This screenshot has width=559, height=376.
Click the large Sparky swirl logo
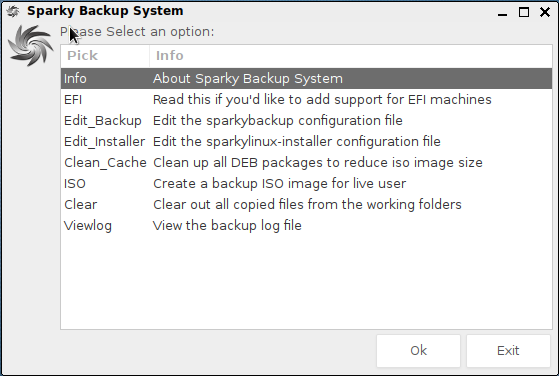(31, 45)
